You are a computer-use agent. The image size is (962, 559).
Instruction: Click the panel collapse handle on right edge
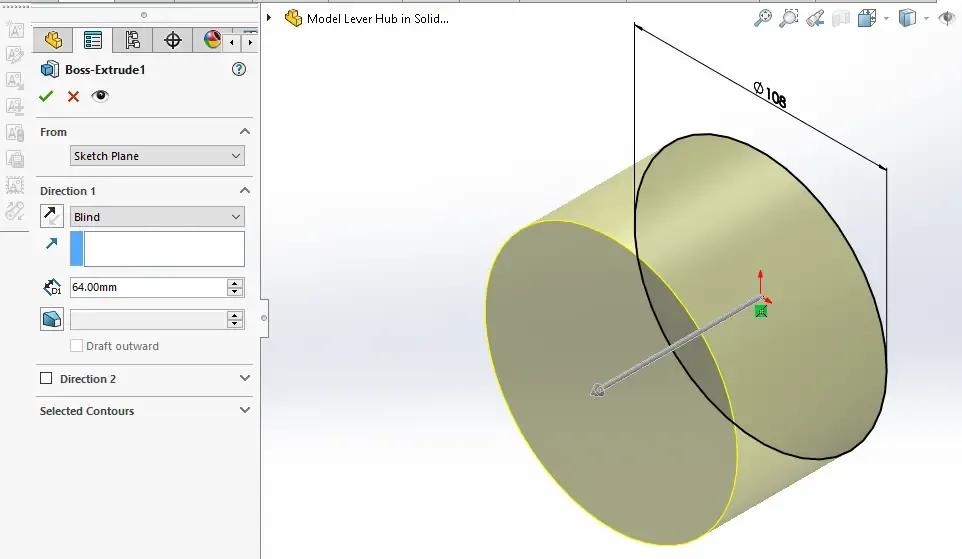point(264,318)
